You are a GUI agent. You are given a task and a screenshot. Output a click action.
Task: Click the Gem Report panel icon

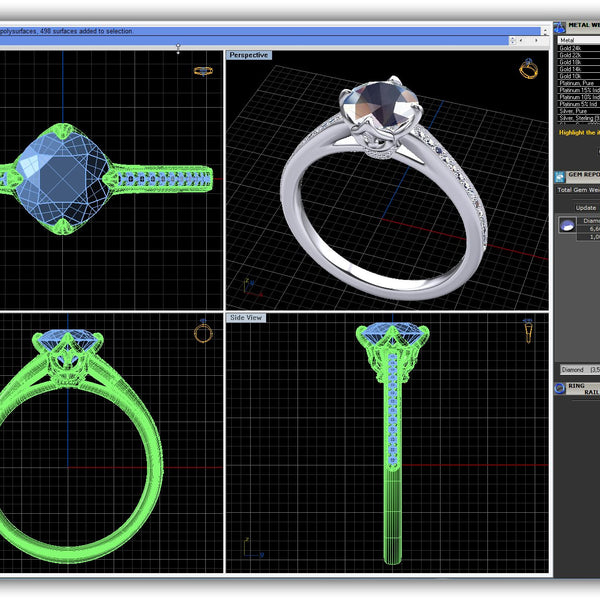pos(560,176)
